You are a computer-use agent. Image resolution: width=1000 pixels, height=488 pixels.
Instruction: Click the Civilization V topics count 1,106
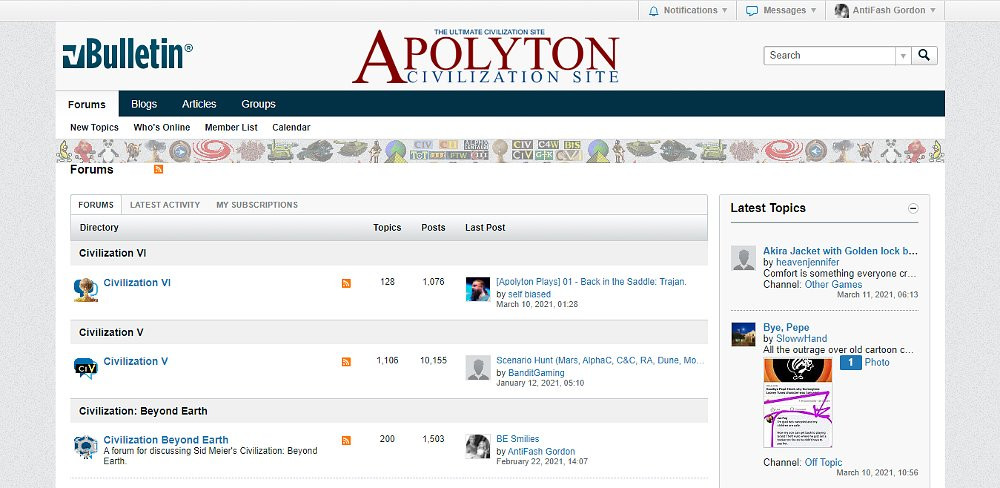387,360
